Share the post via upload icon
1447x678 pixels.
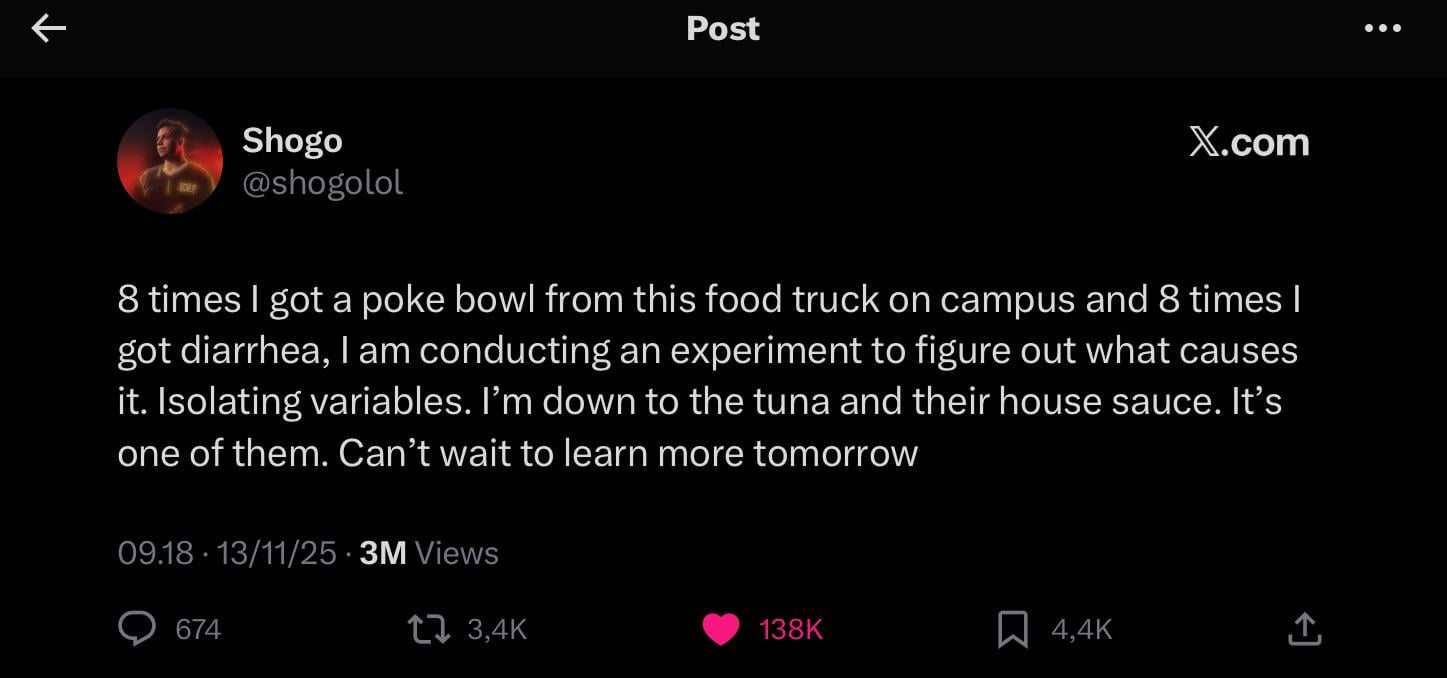click(1304, 629)
